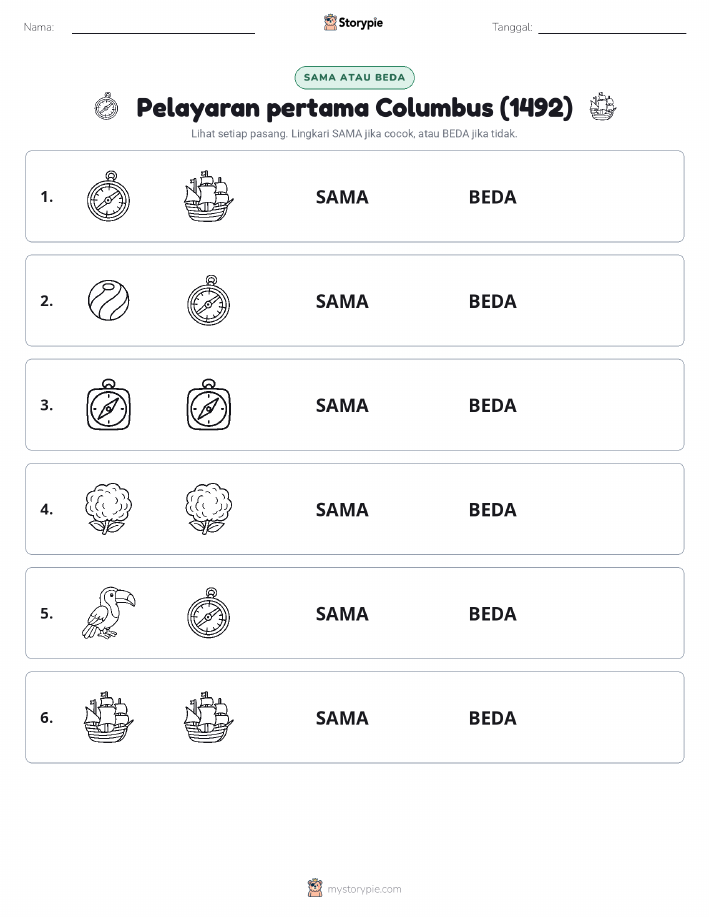Click the compass icon in row 5
Screen dimensions: 709x917
click(208, 612)
